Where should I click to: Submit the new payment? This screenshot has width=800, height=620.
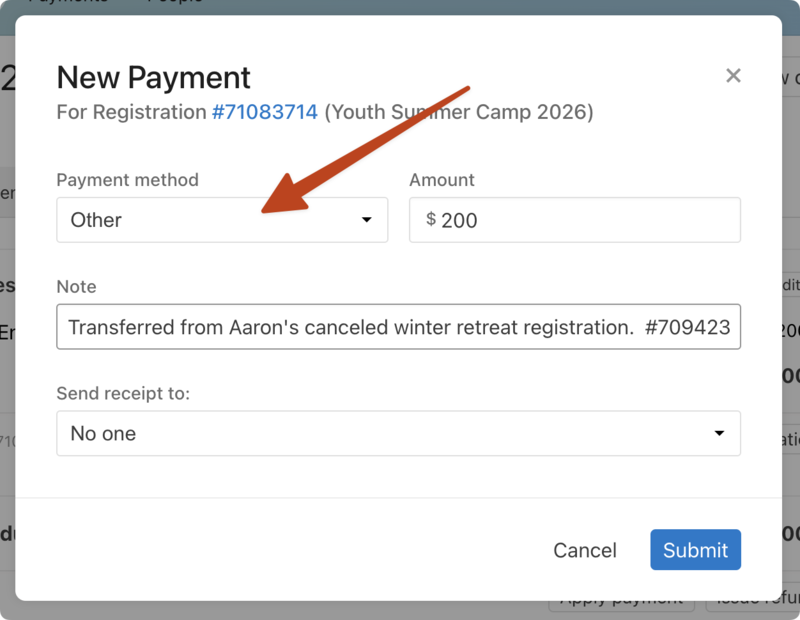pyautogui.click(x=695, y=550)
